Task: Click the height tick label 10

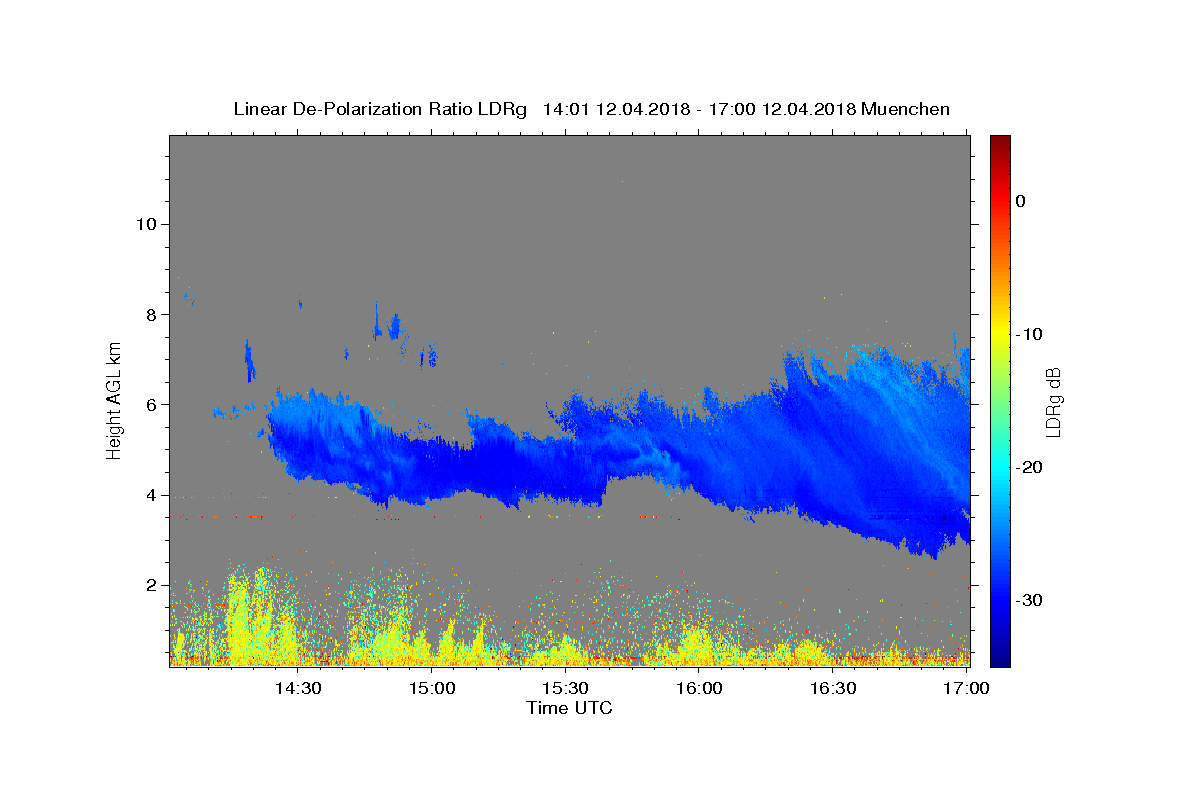Action: (145, 224)
